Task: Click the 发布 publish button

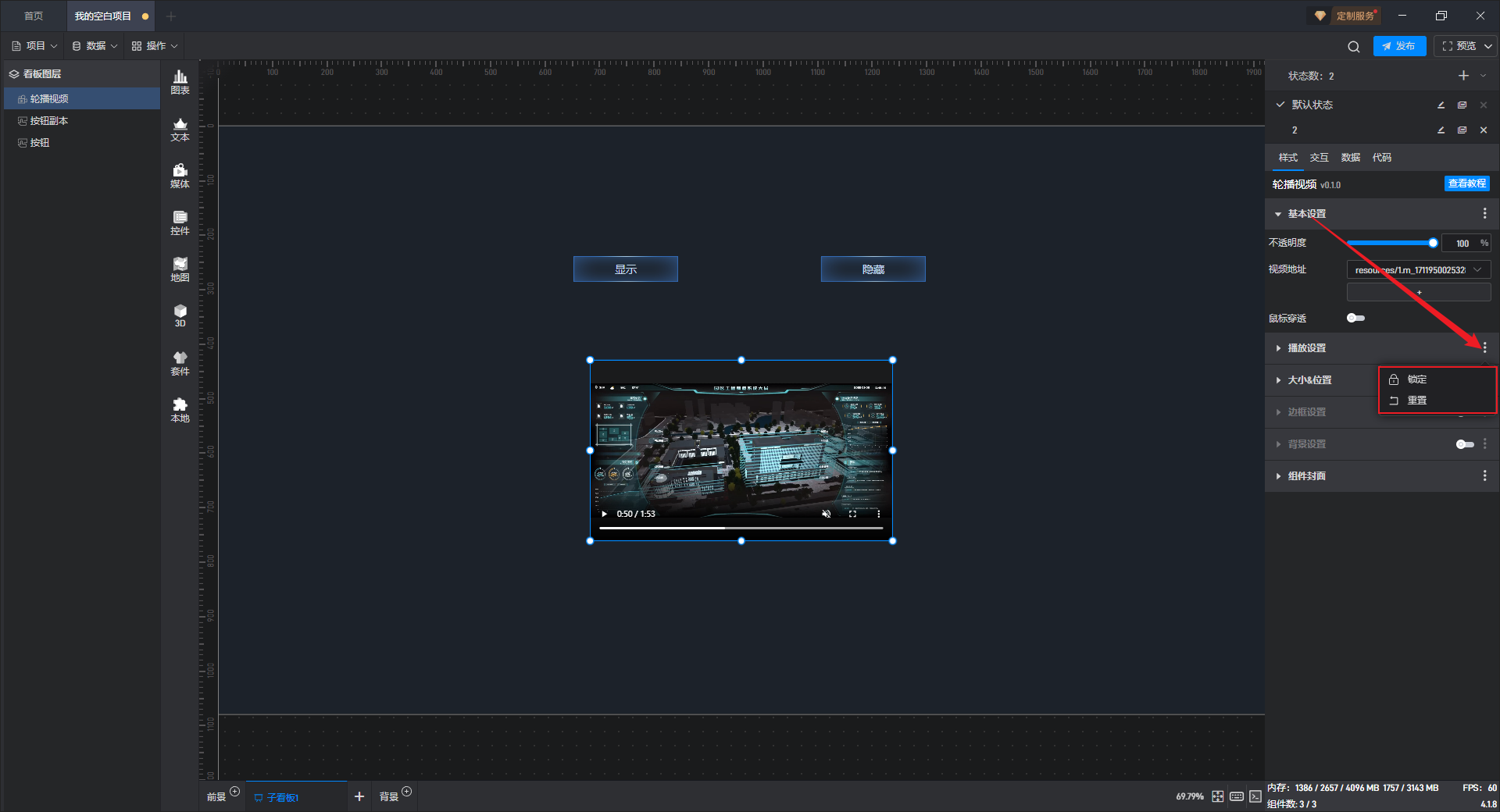Action: 1399,46
